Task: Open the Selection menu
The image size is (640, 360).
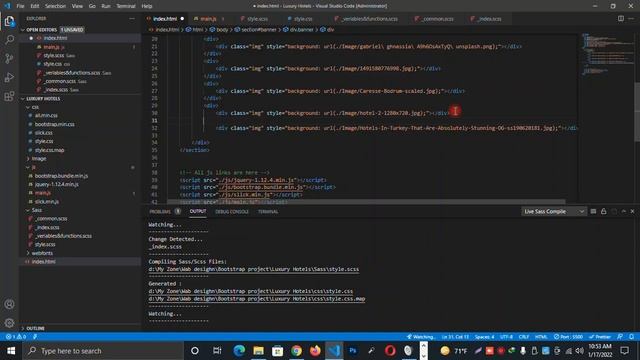Action: pyautogui.click(x=55, y=6)
